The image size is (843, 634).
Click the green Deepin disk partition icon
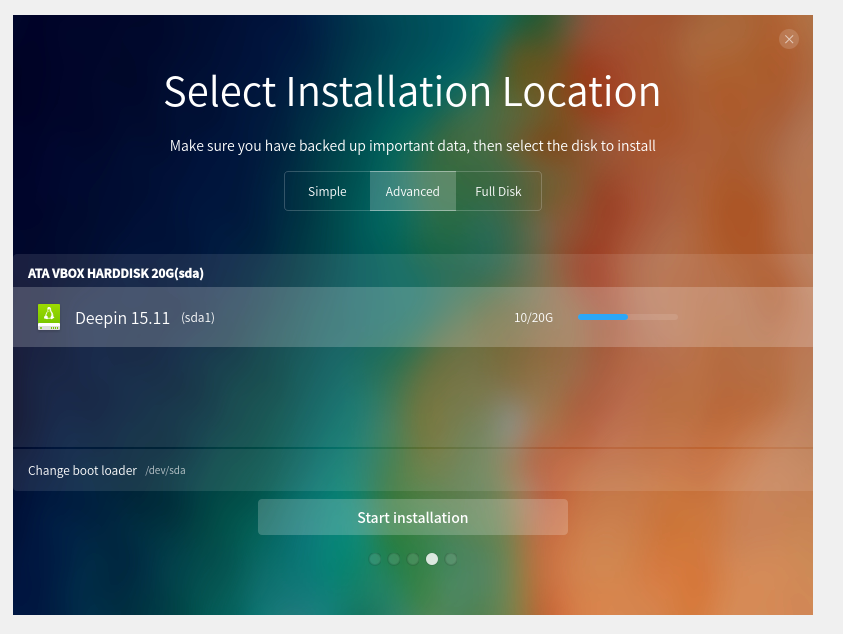(x=48, y=317)
